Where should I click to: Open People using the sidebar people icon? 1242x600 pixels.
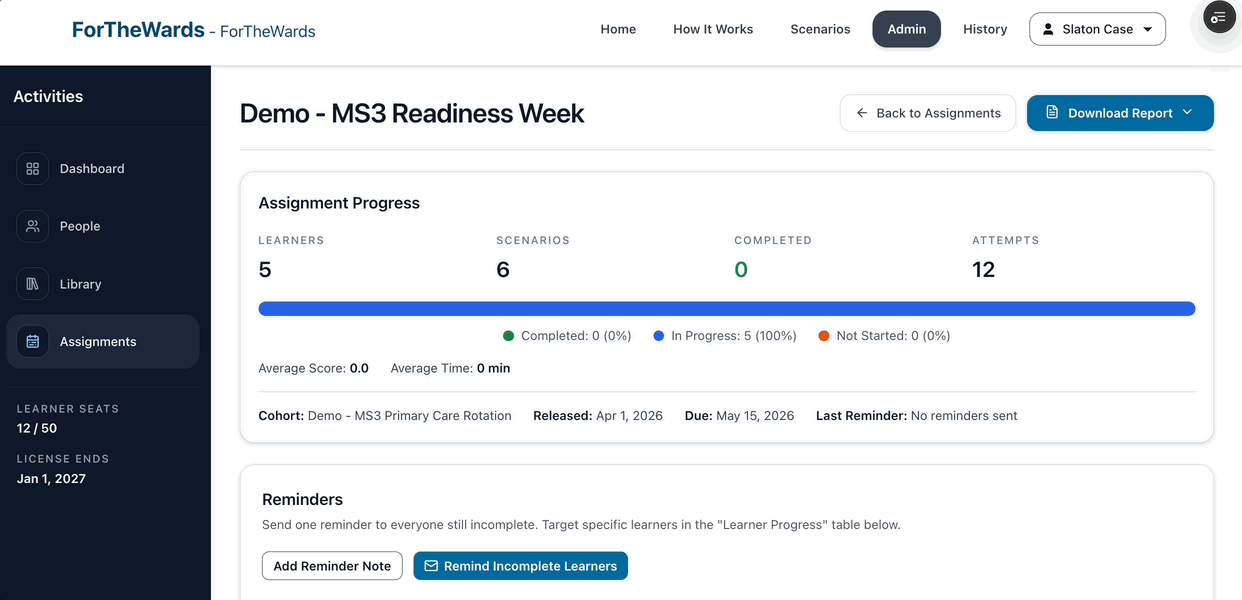click(32, 226)
